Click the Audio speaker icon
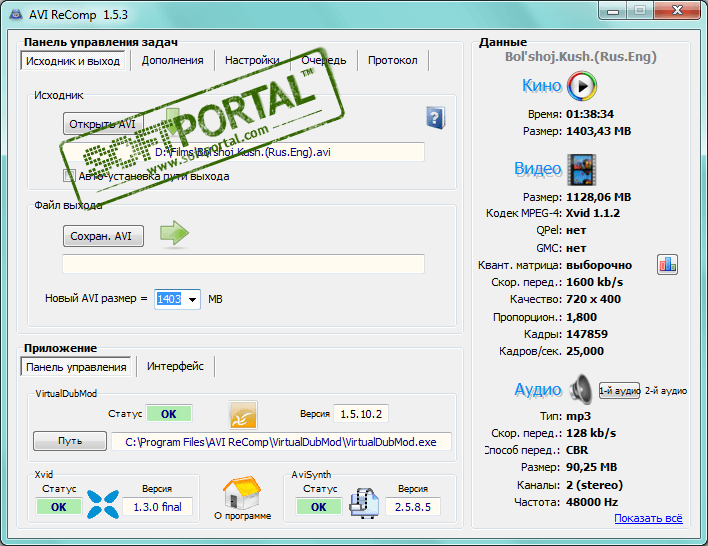708x546 pixels. (x=581, y=389)
